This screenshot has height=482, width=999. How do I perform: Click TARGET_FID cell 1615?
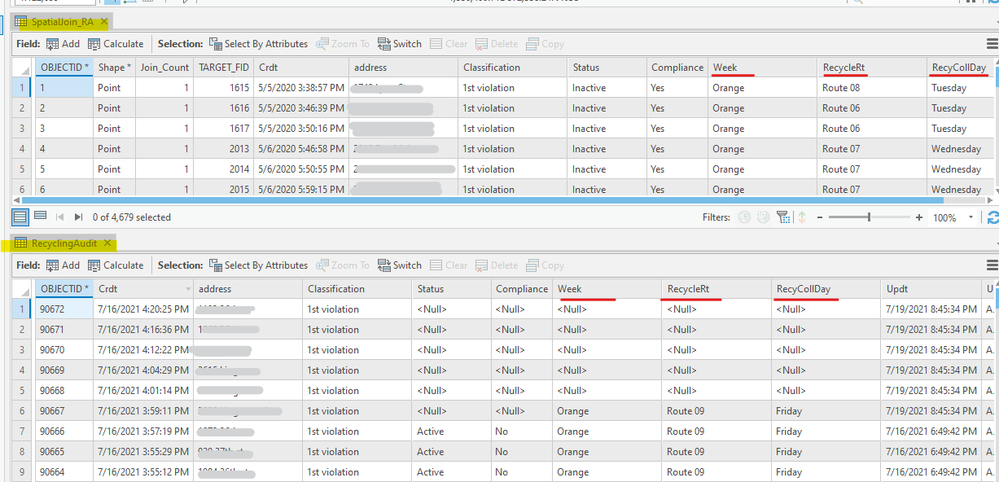click(x=223, y=88)
